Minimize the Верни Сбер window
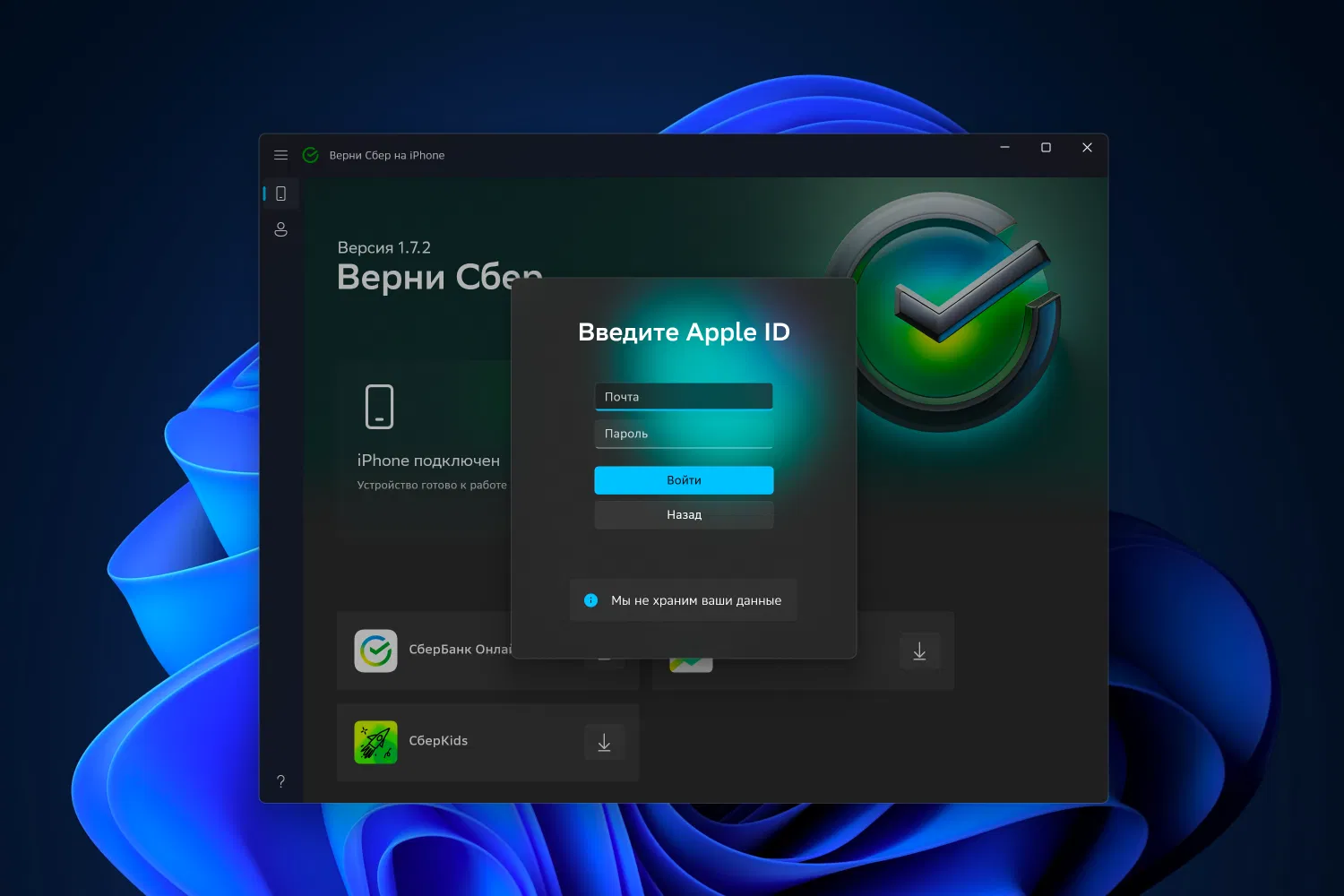This screenshot has width=1344, height=896. coord(1004,148)
